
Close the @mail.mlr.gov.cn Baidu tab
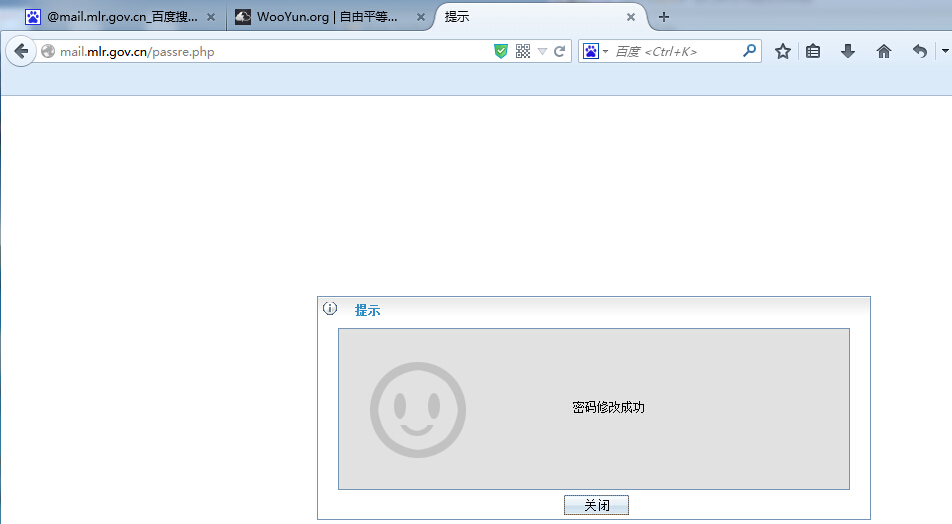(211, 17)
